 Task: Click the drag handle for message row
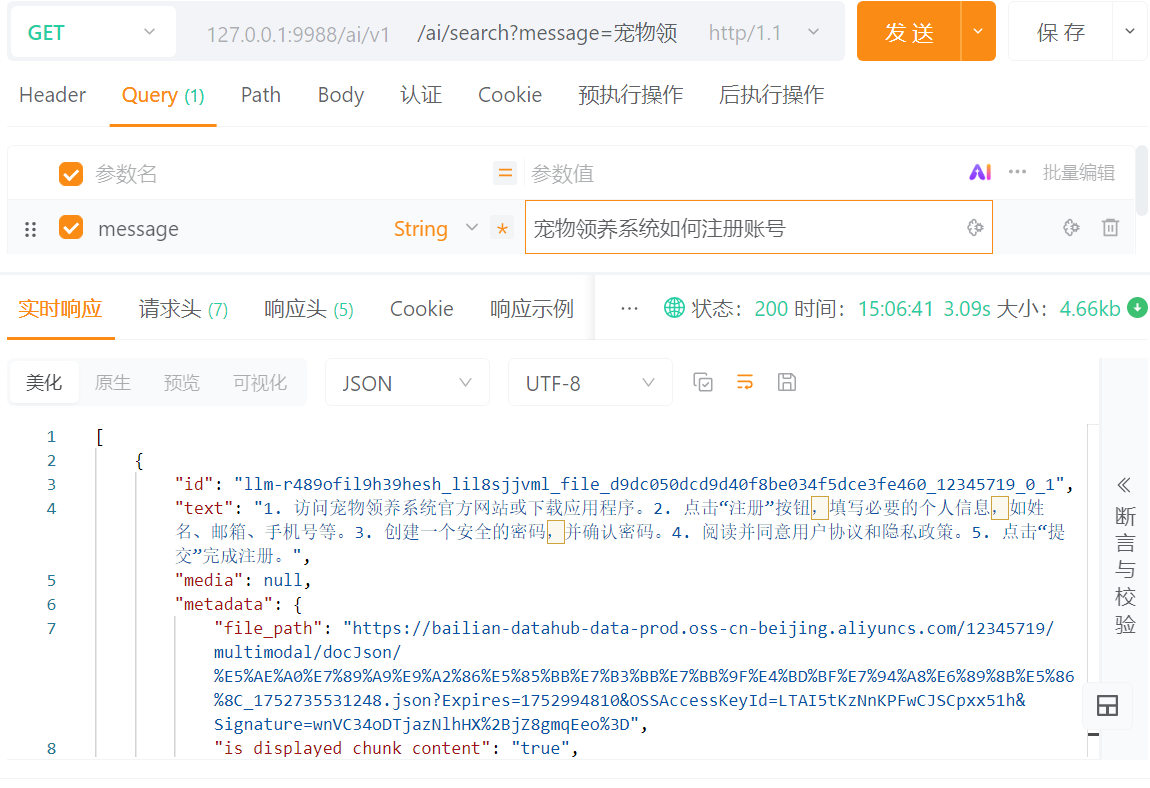[30, 230]
